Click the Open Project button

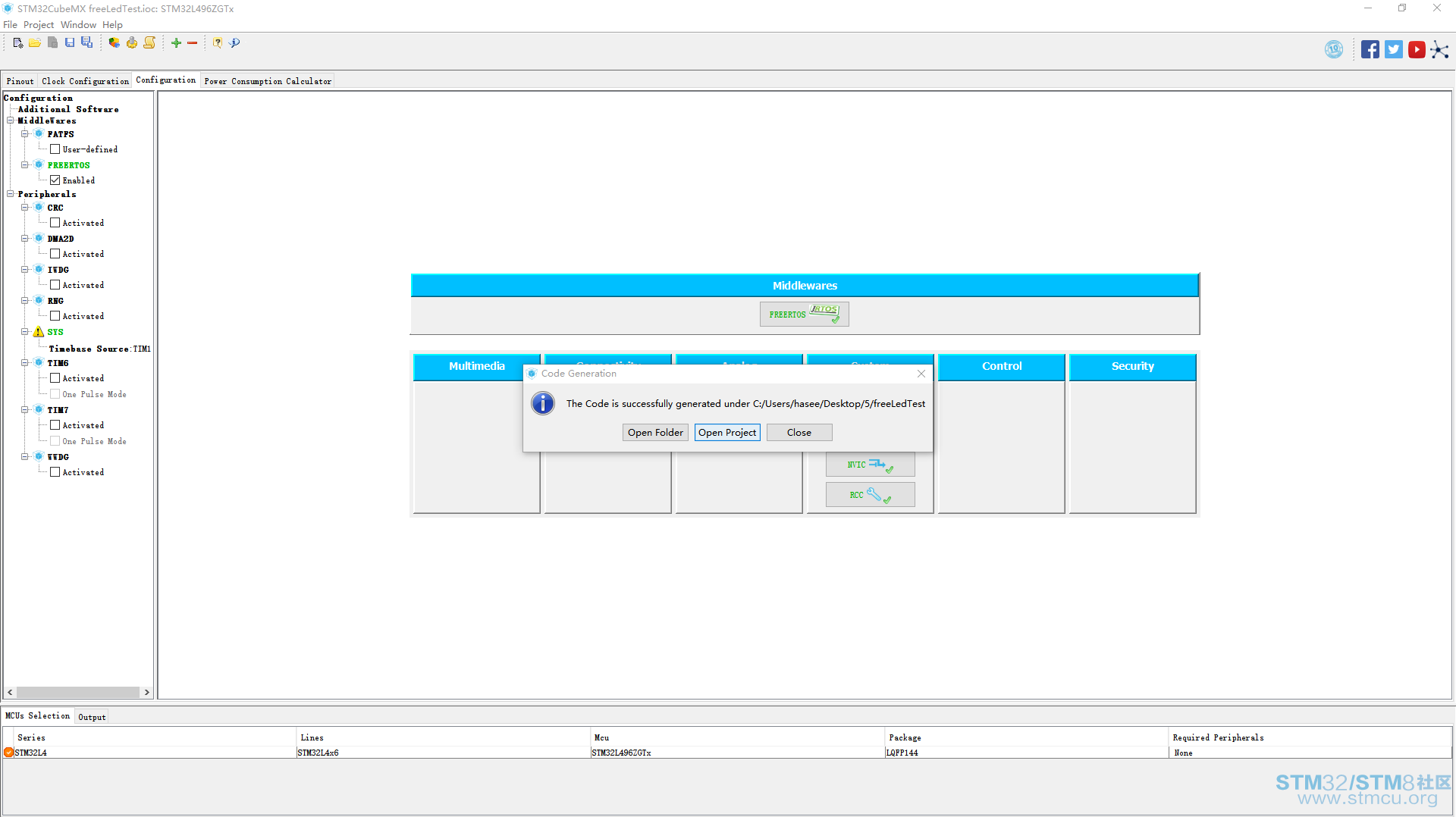(x=727, y=433)
